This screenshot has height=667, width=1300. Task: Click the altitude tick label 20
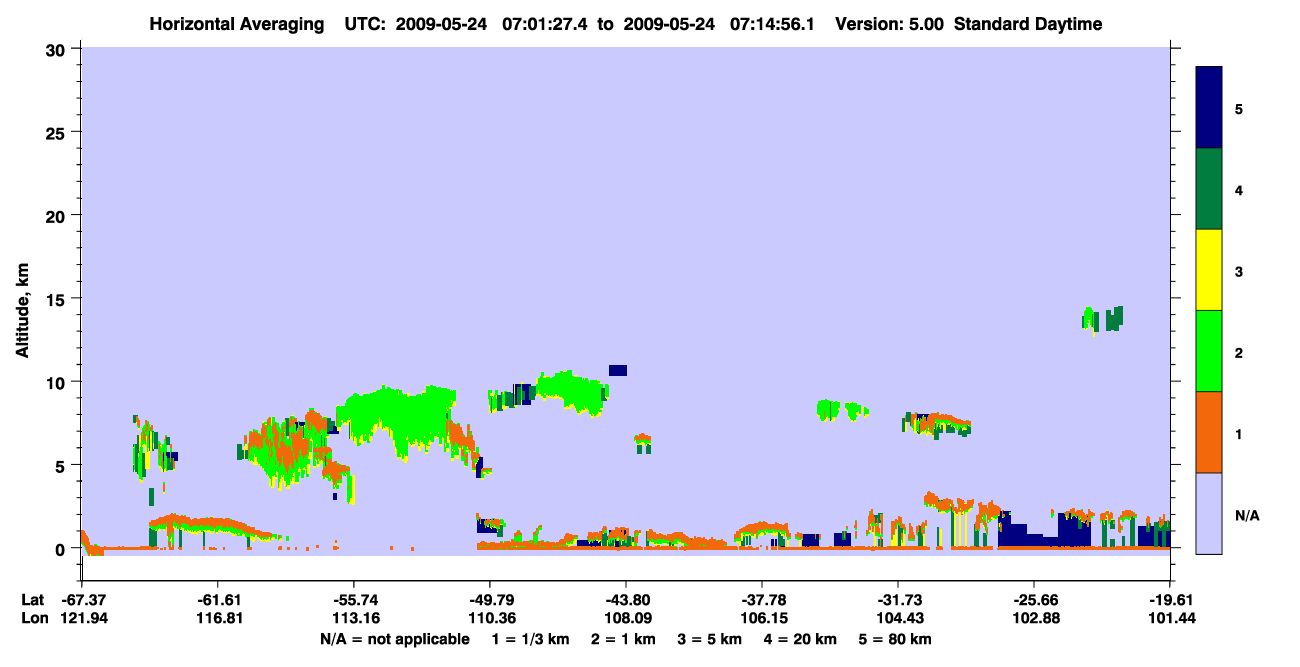click(57, 215)
